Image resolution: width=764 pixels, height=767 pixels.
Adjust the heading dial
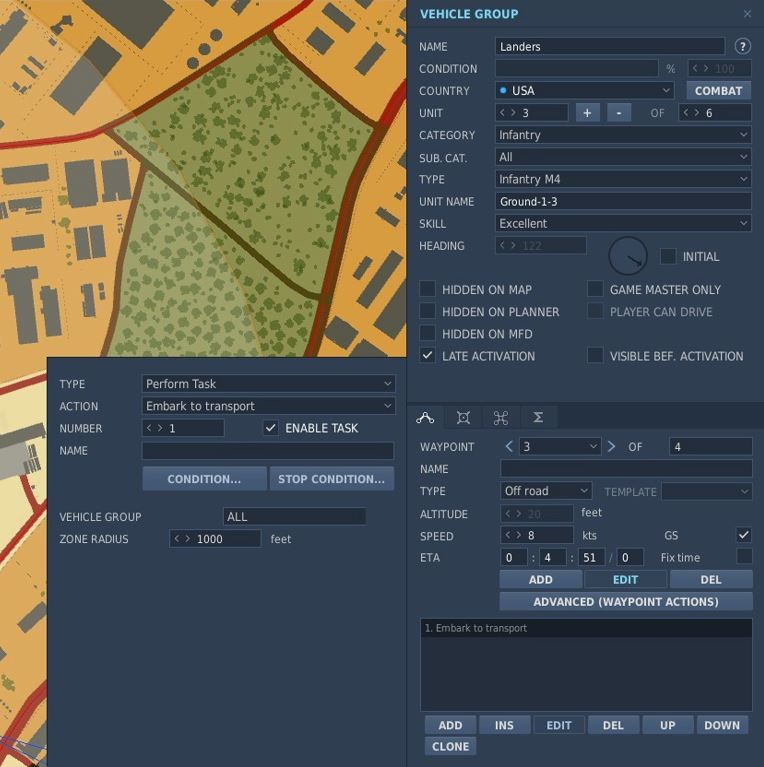(628, 256)
